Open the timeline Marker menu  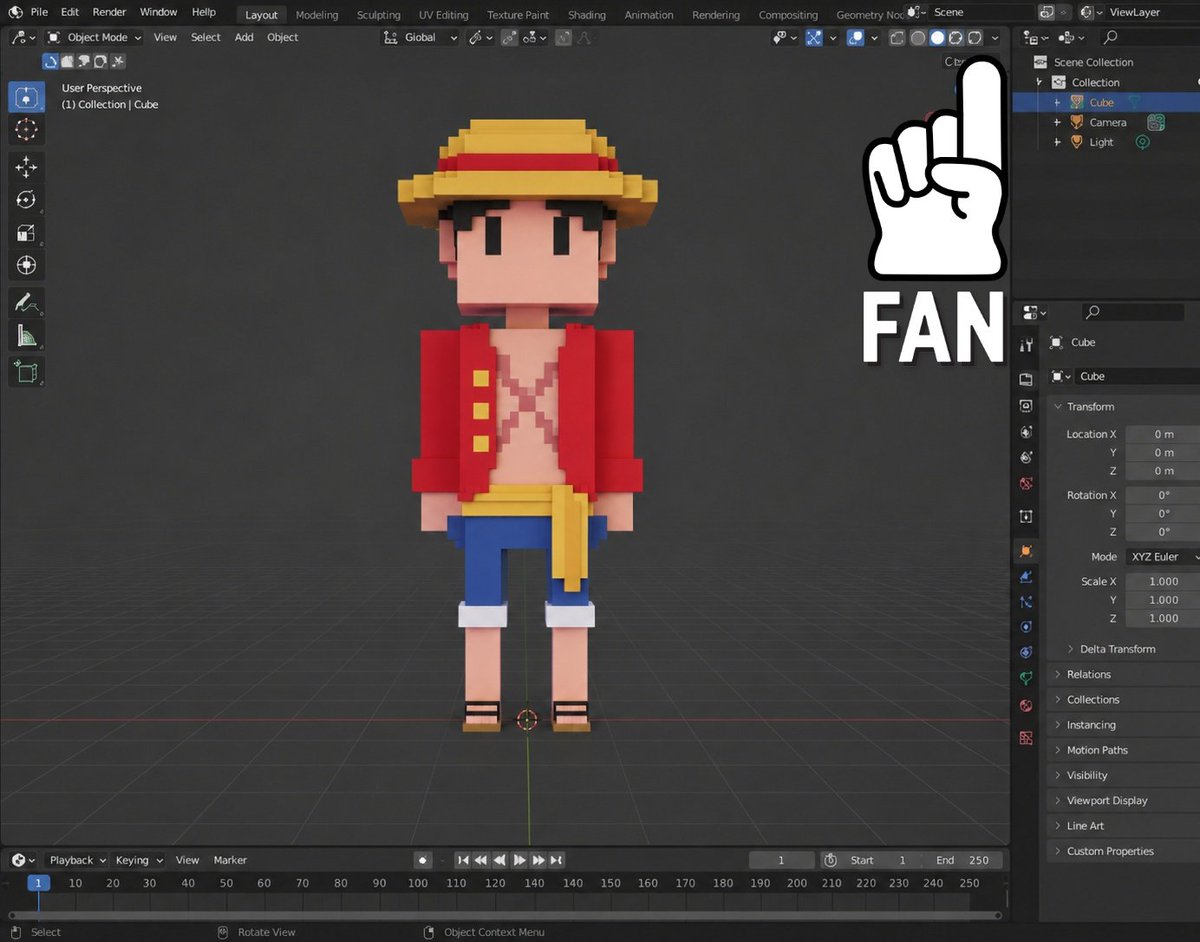click(230, 861)
